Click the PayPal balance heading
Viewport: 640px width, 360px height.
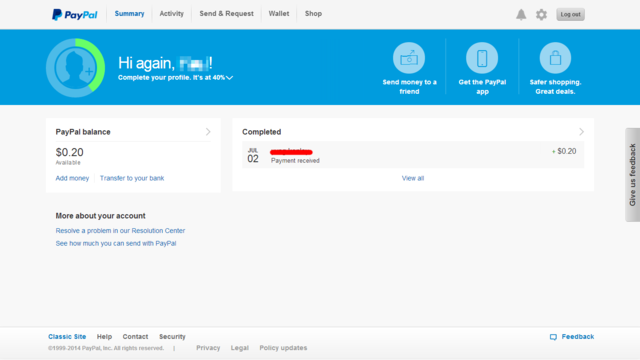pyautogui.click(x=83, y=132)
